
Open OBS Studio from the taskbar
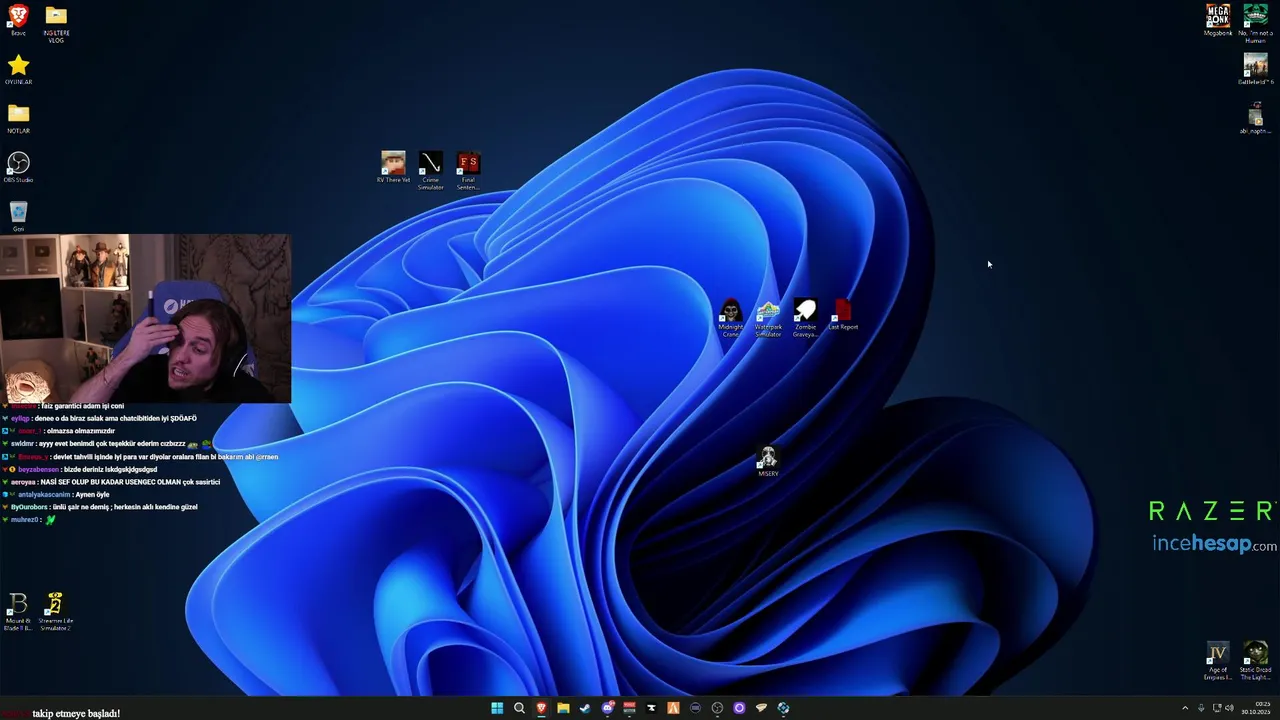point(717,708)
